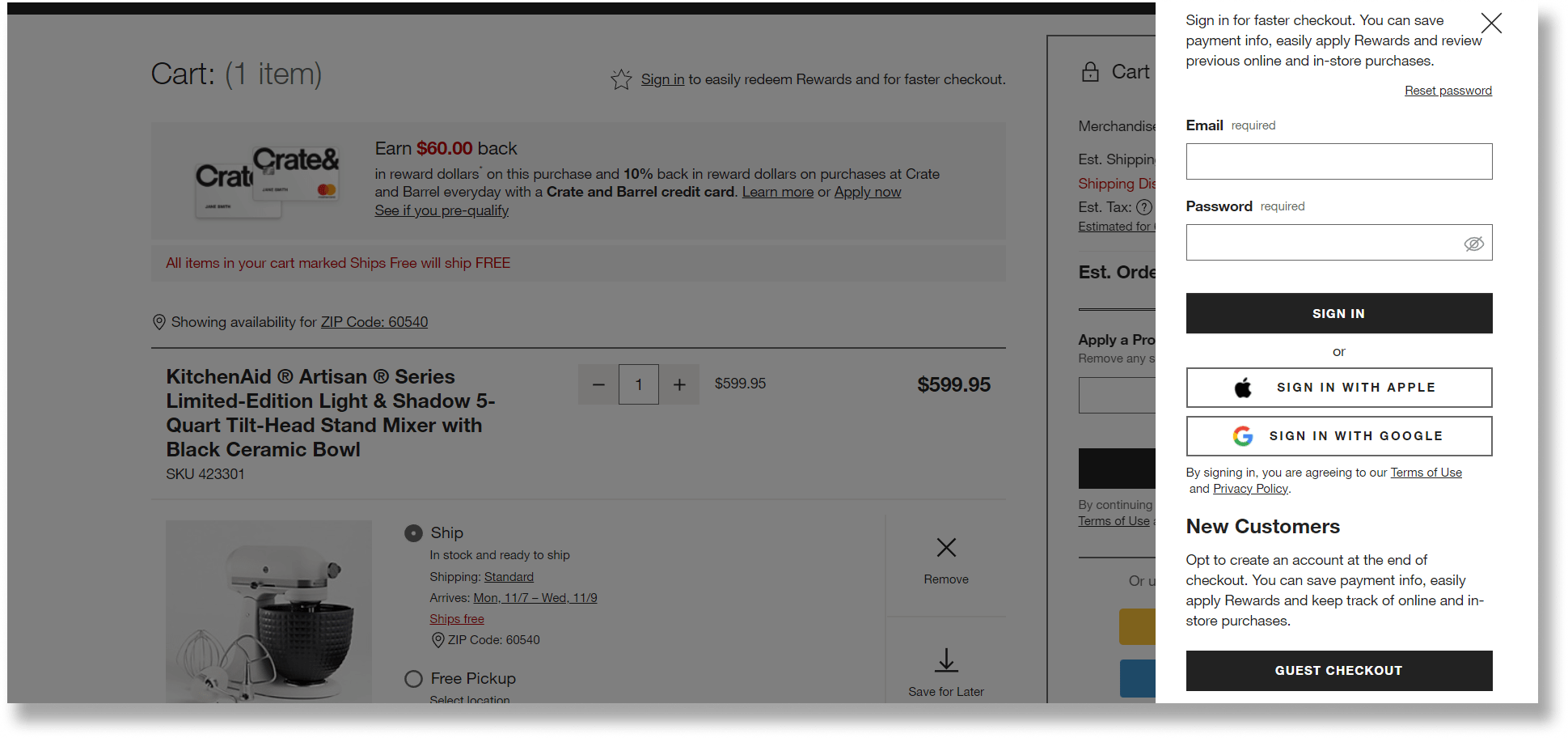Click Estimated for link in order summary

coord(1117,227)
